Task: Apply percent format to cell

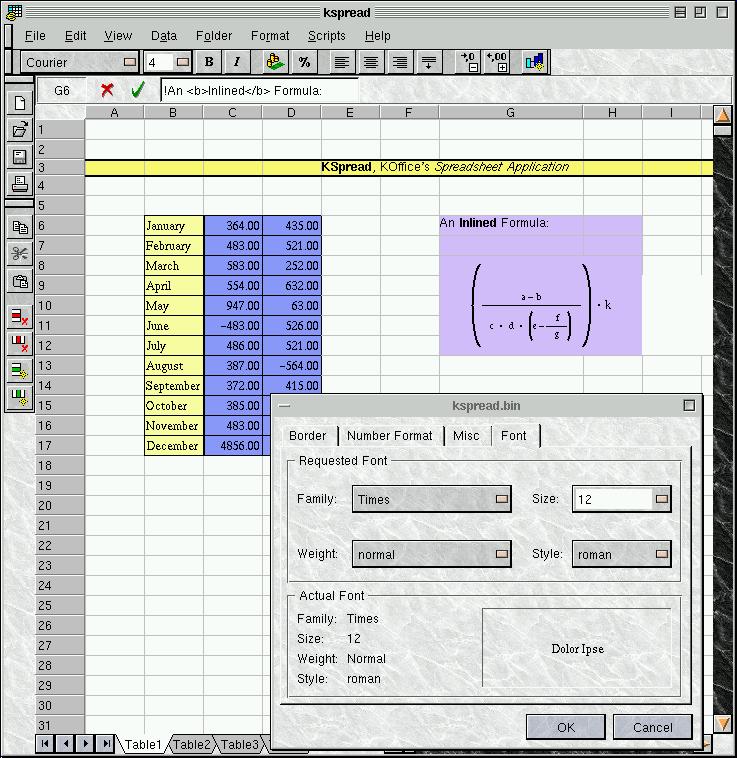Action: (304, 62)
